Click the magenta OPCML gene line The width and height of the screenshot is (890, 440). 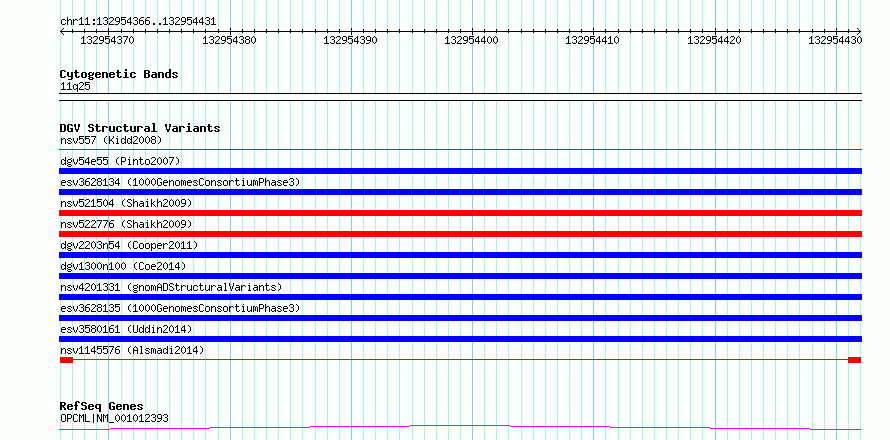(x=460, y=427)
